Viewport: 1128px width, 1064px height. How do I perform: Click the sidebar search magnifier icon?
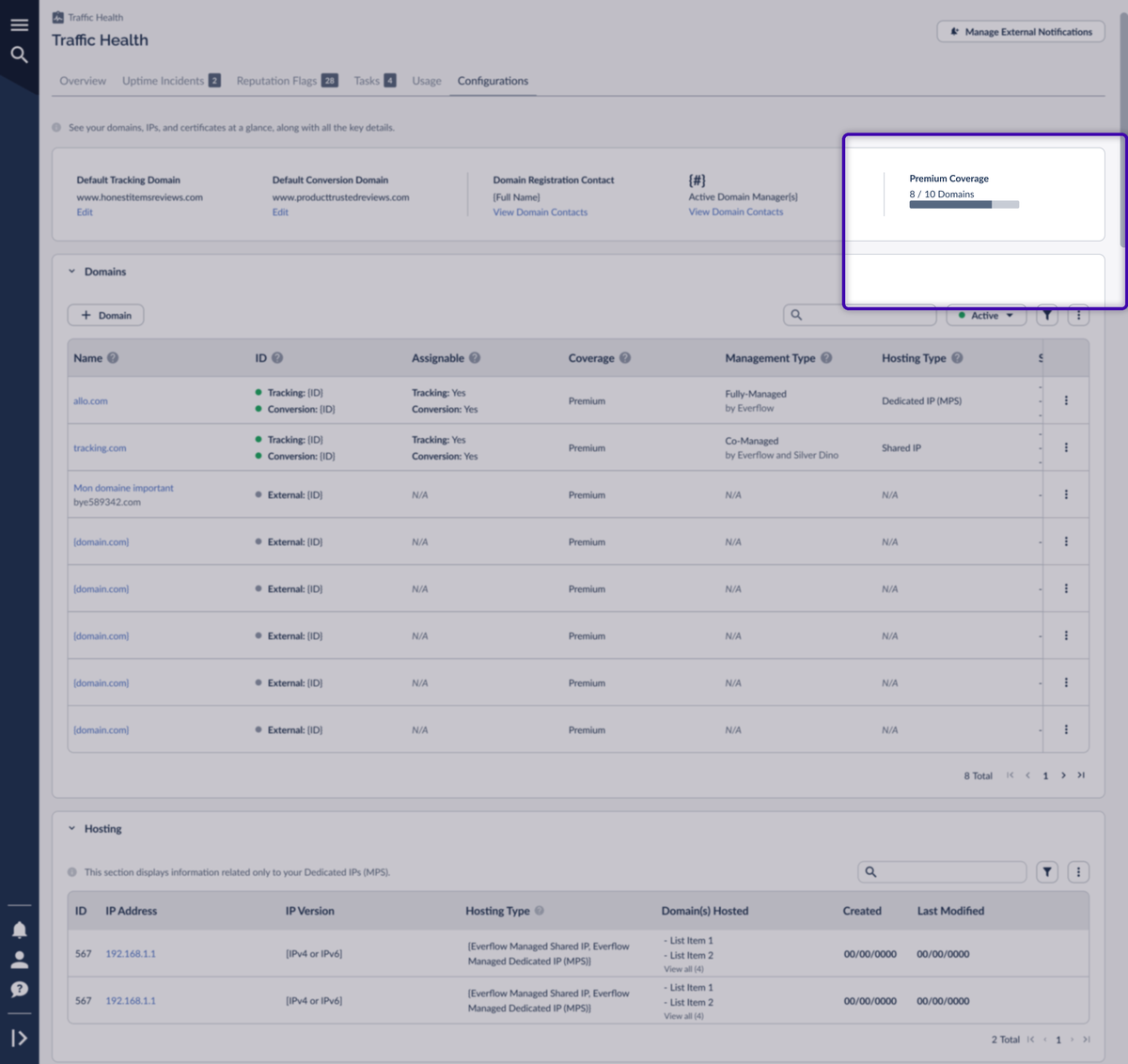click(19, 55)
